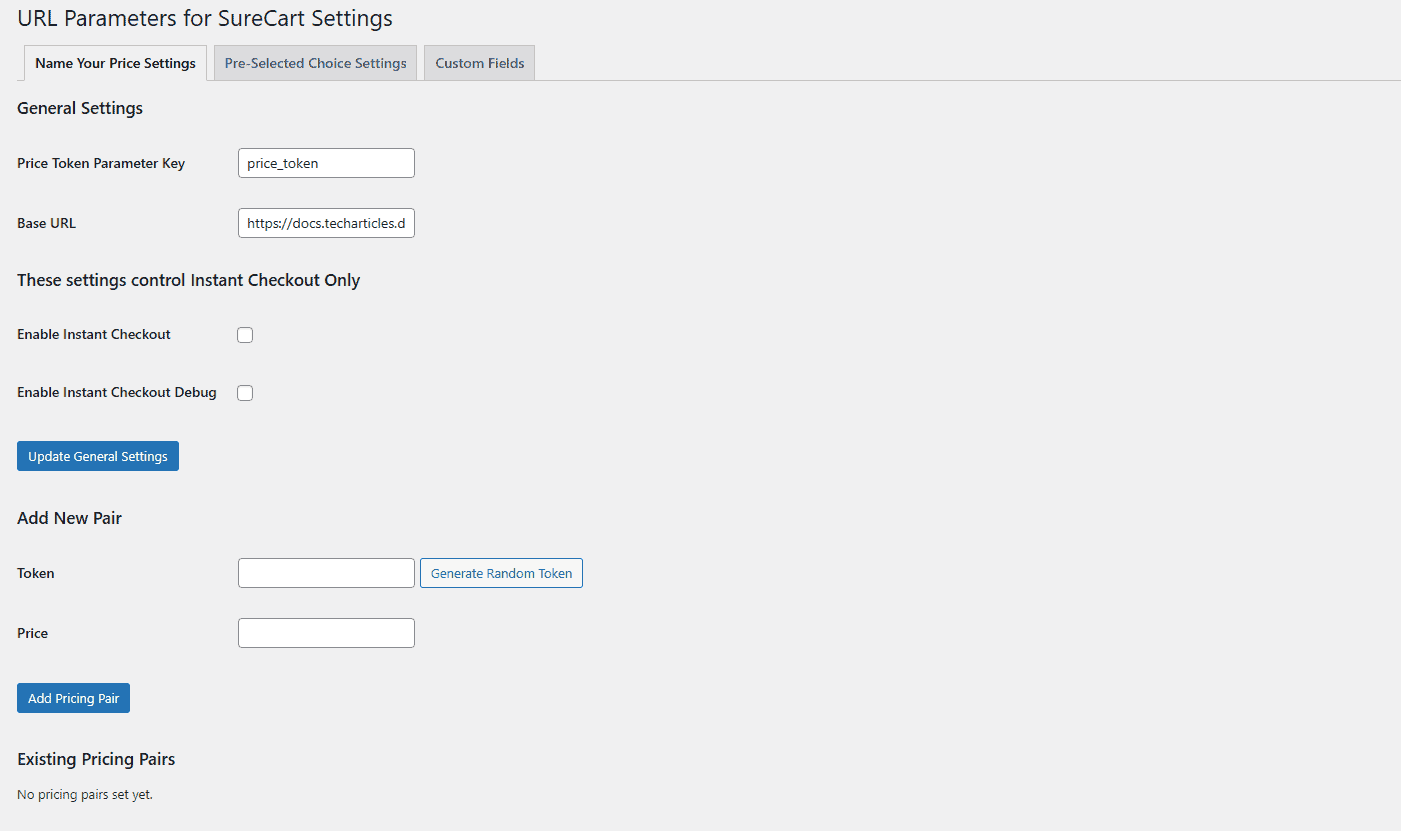
Task: Open the Custom Fields tab
Action: point(480,63)
